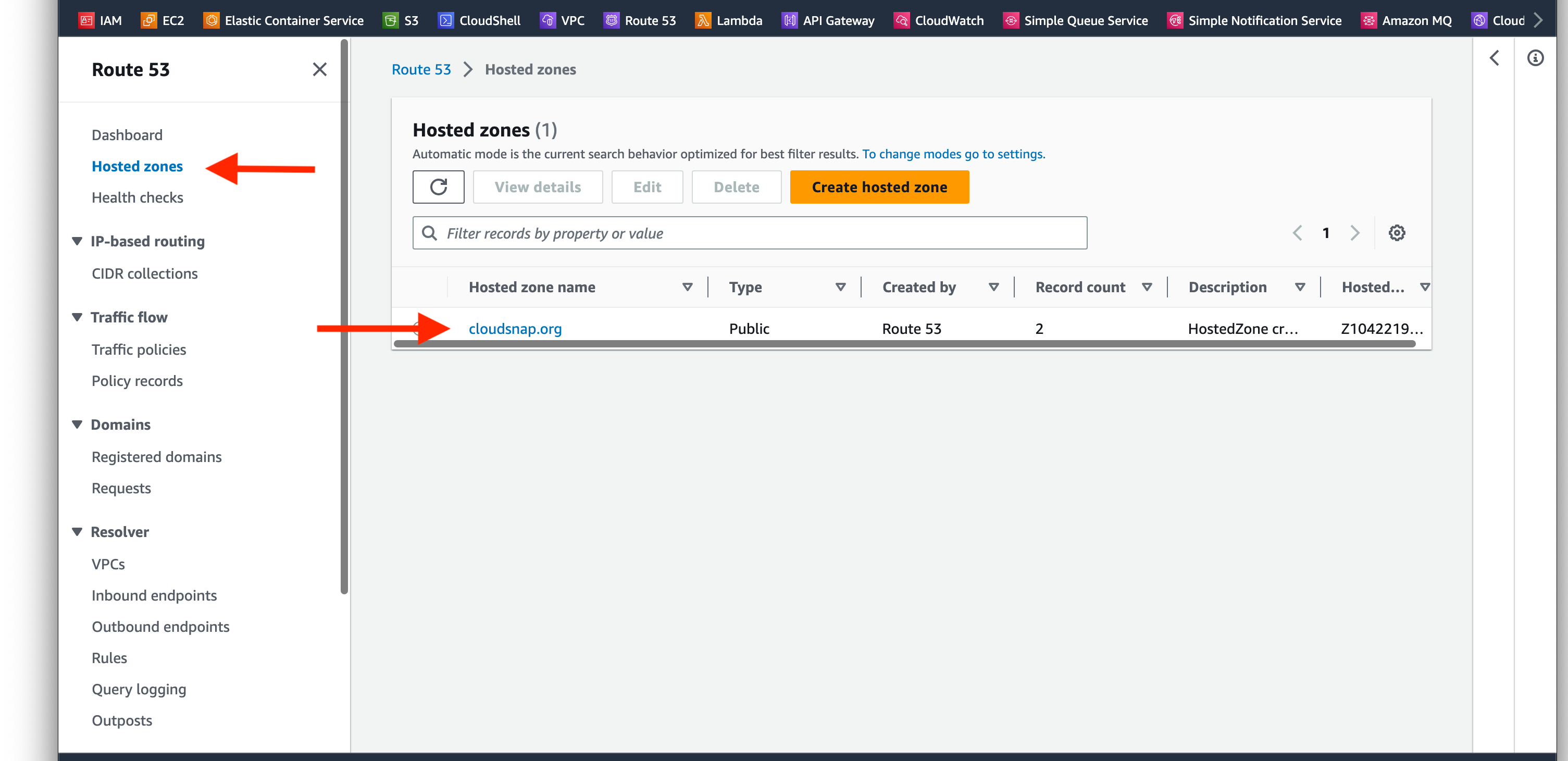Close the Route 53 navigation panel
Viewport: 1568px width, 761px height.
[319, 69]
